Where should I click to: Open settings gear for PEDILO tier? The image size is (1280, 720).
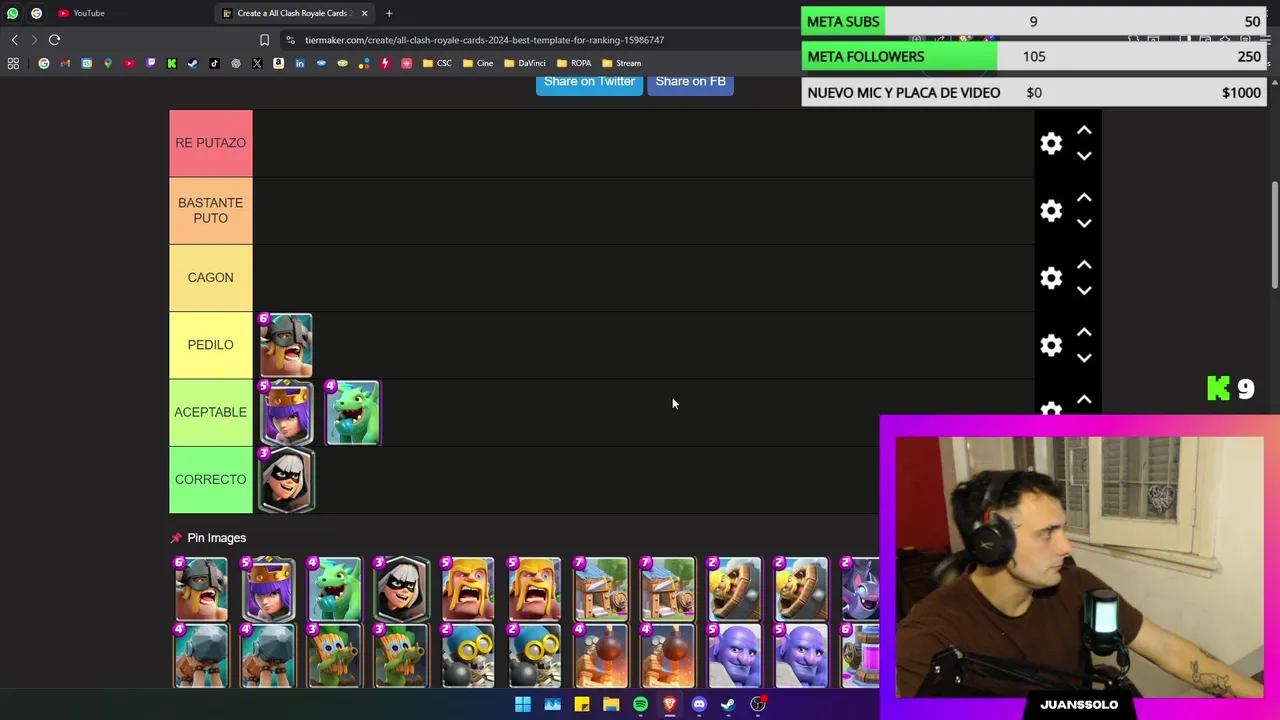pyautogui.click(x=1051, y=345)
